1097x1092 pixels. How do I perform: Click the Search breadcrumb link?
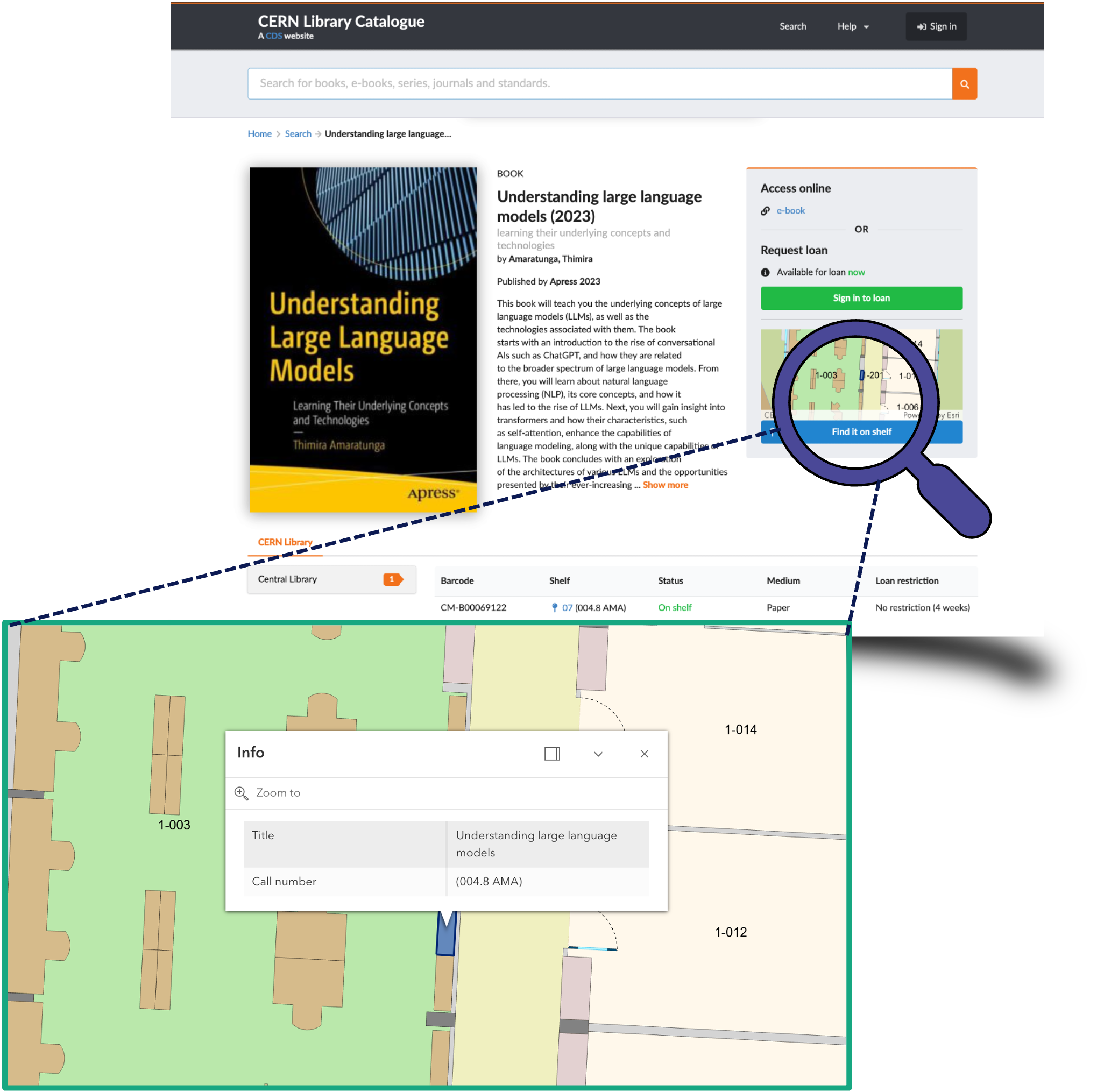(x=298, y=134)
